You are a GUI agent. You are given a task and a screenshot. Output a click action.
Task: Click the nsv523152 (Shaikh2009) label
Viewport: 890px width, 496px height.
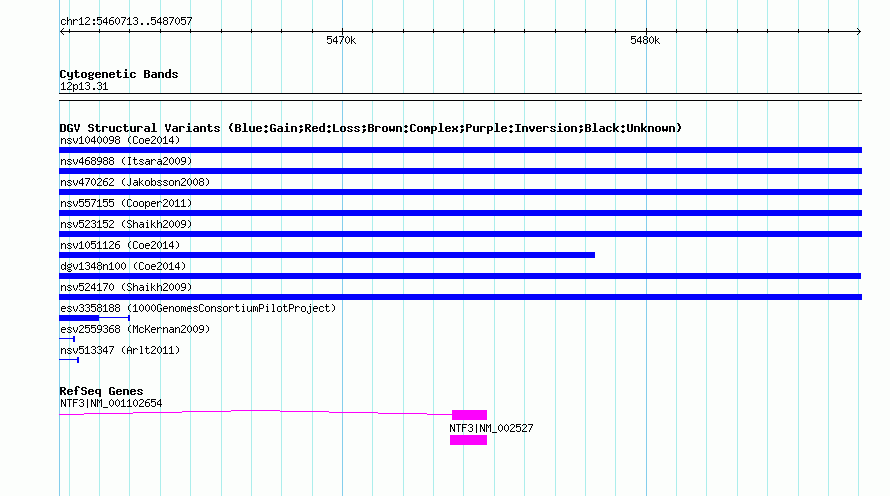tap(126, 224)
